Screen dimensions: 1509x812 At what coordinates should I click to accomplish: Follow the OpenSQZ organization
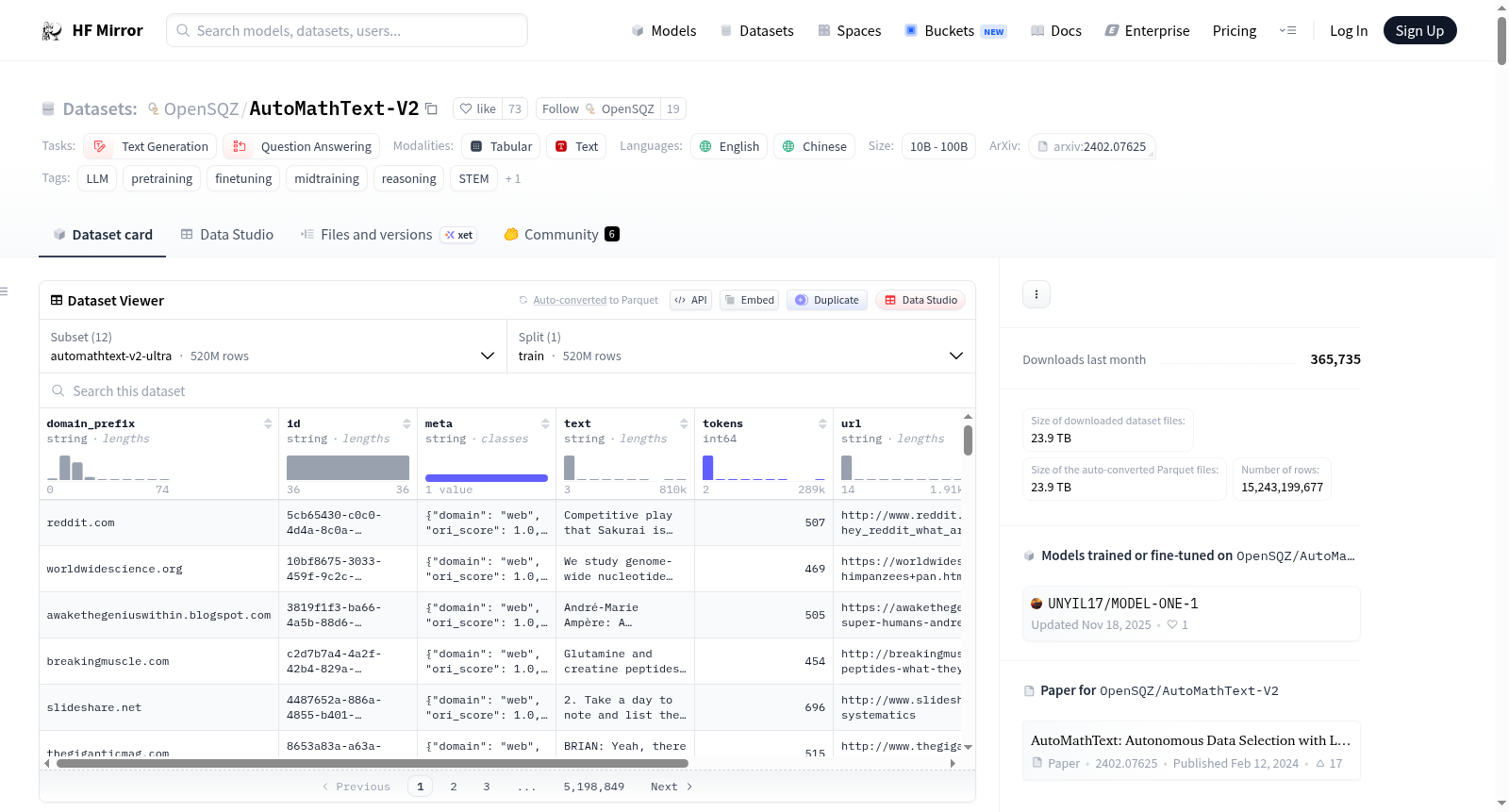click(598, 108)
